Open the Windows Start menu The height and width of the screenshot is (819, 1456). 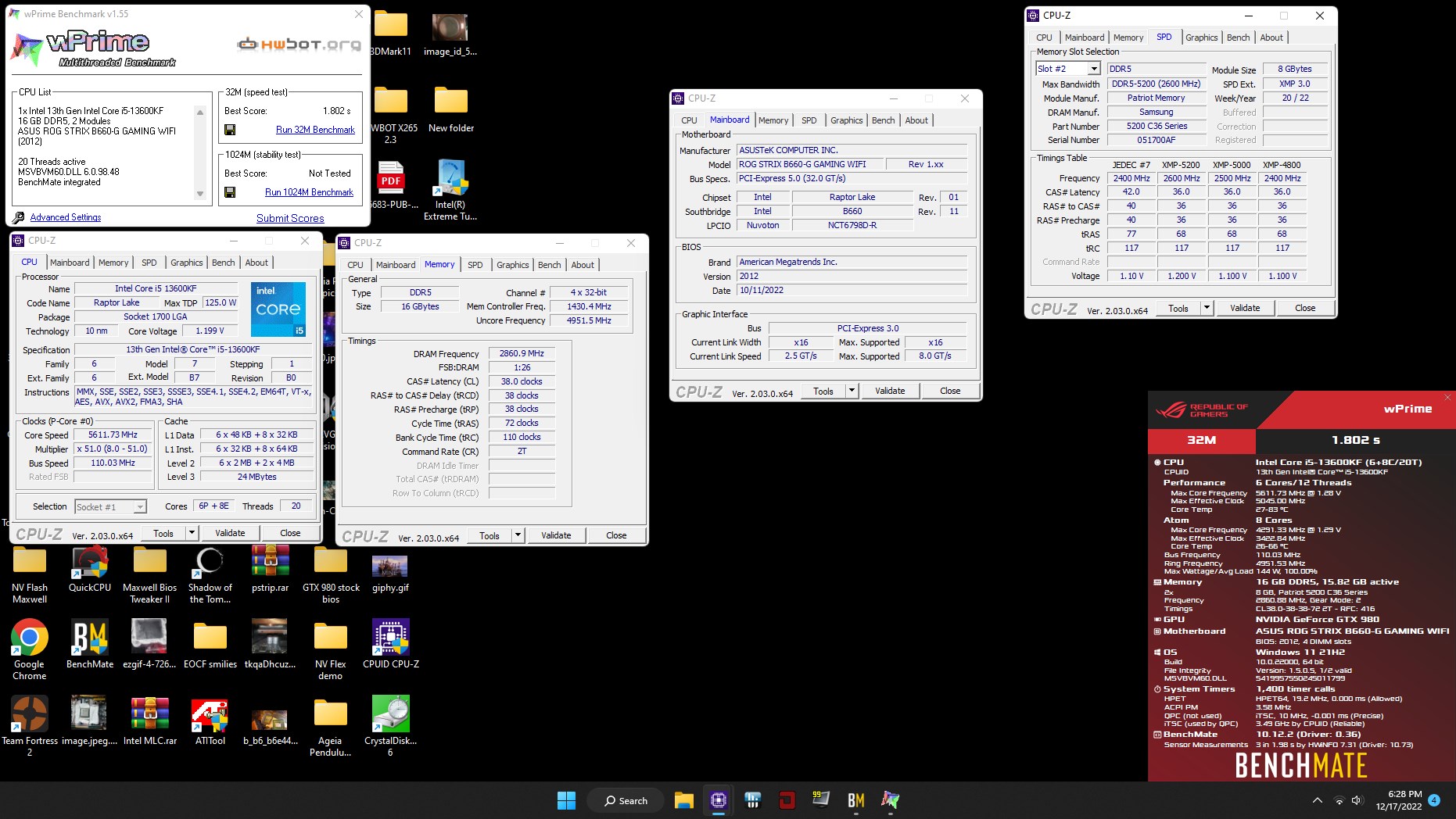(566, 800)
